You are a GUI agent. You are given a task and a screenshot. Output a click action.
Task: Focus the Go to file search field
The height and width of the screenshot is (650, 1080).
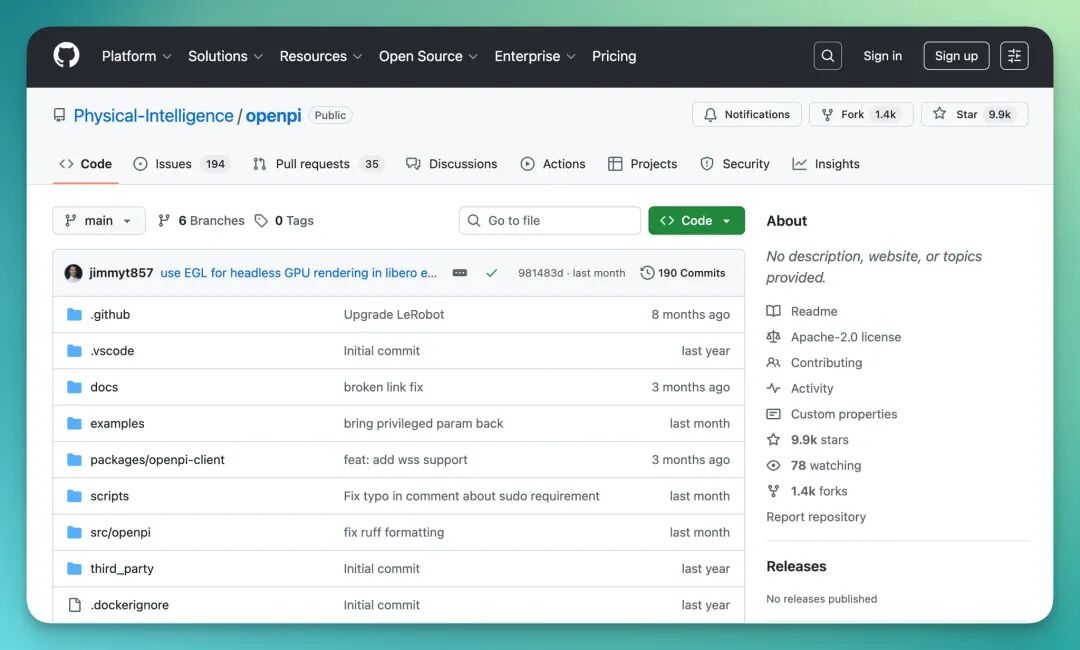tap(550, 220)
